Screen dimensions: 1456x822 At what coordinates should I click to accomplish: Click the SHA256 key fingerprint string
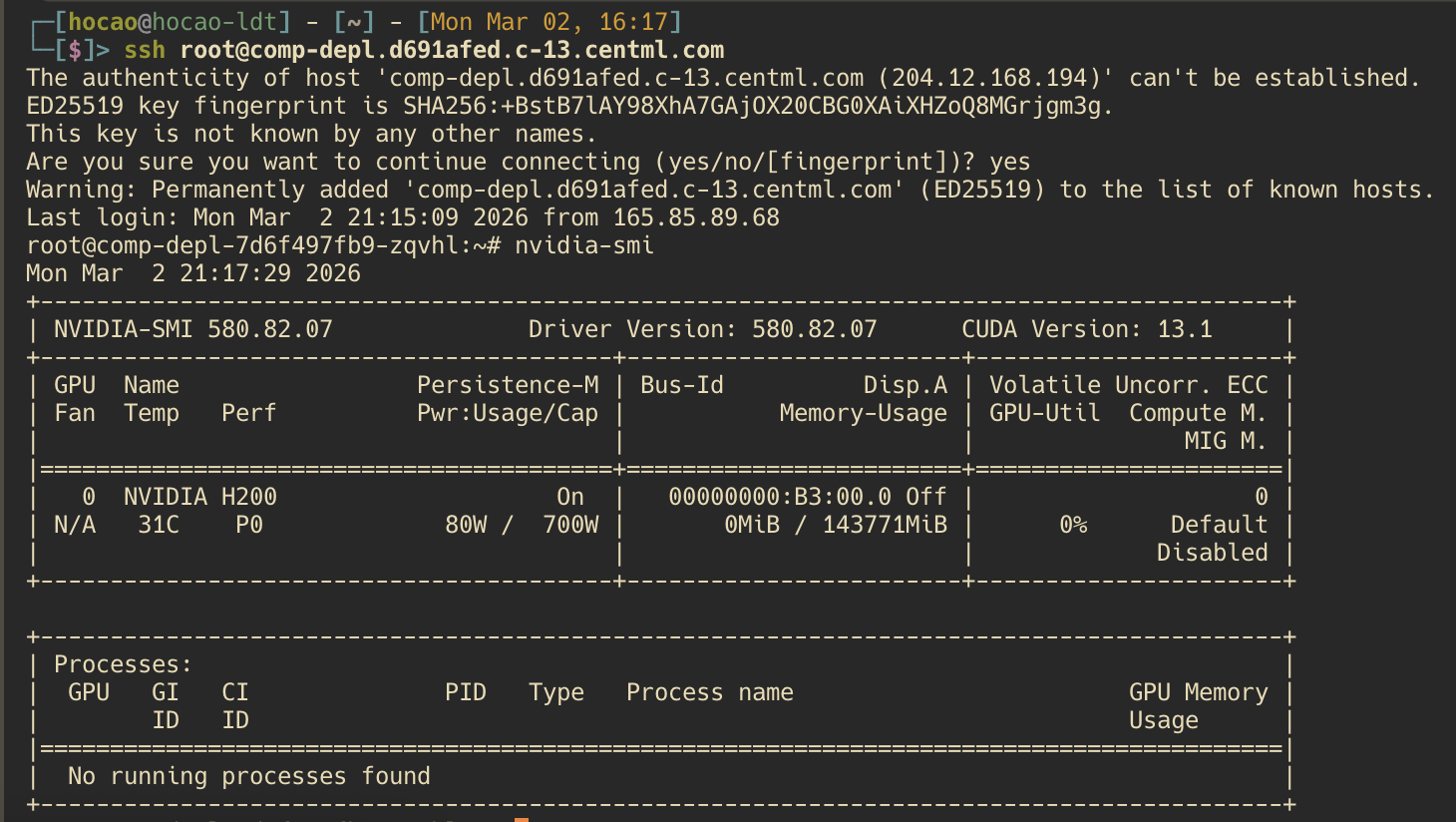click(x=757, y=106)
